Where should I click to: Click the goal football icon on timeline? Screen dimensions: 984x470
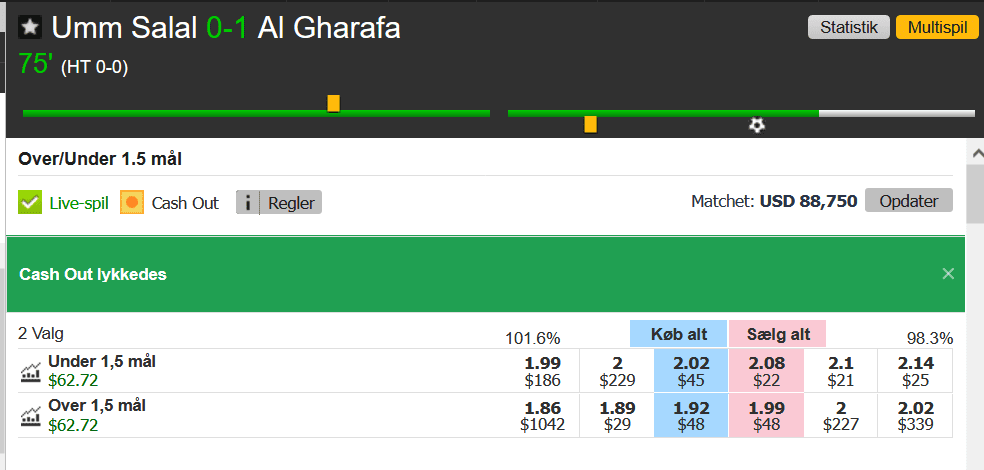[x=757, y=125]
